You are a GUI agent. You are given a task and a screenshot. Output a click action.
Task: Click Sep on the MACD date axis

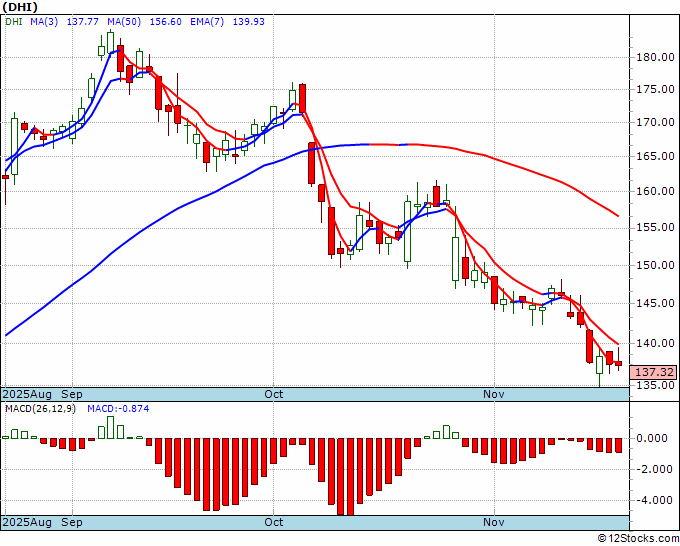point(72,522)
